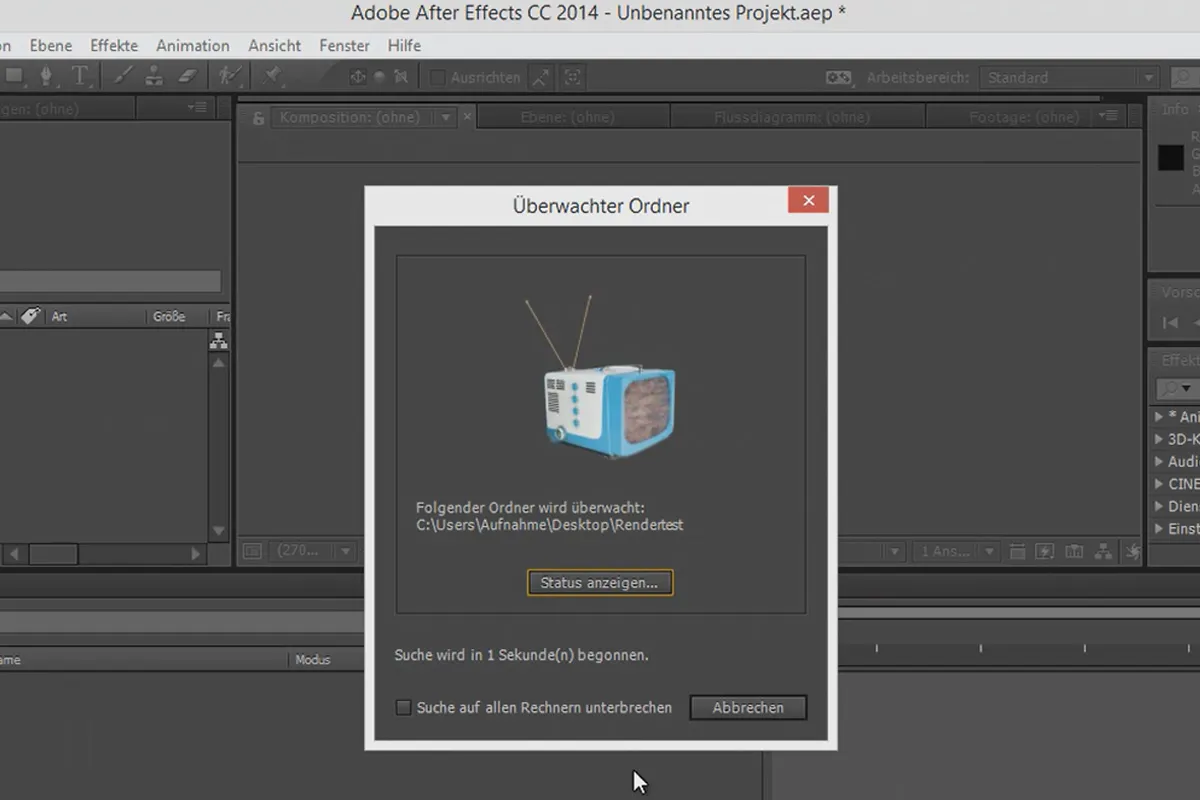
Task: Expand the Dien... effects category
Action: pos(1159,507)
